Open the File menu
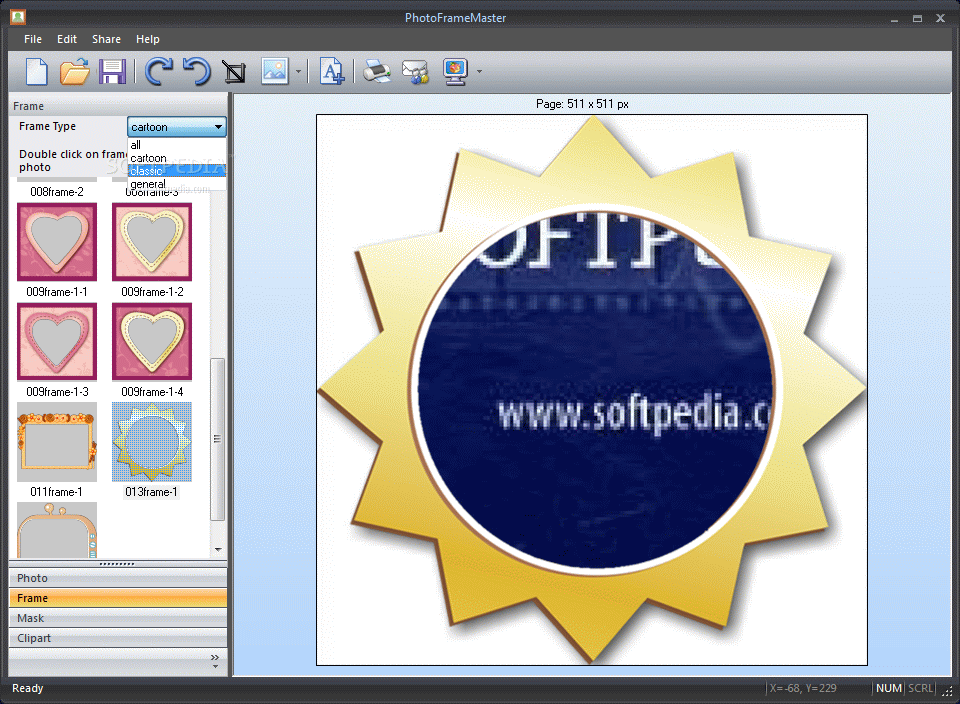The image size is (960, 704). coord(33,39)
